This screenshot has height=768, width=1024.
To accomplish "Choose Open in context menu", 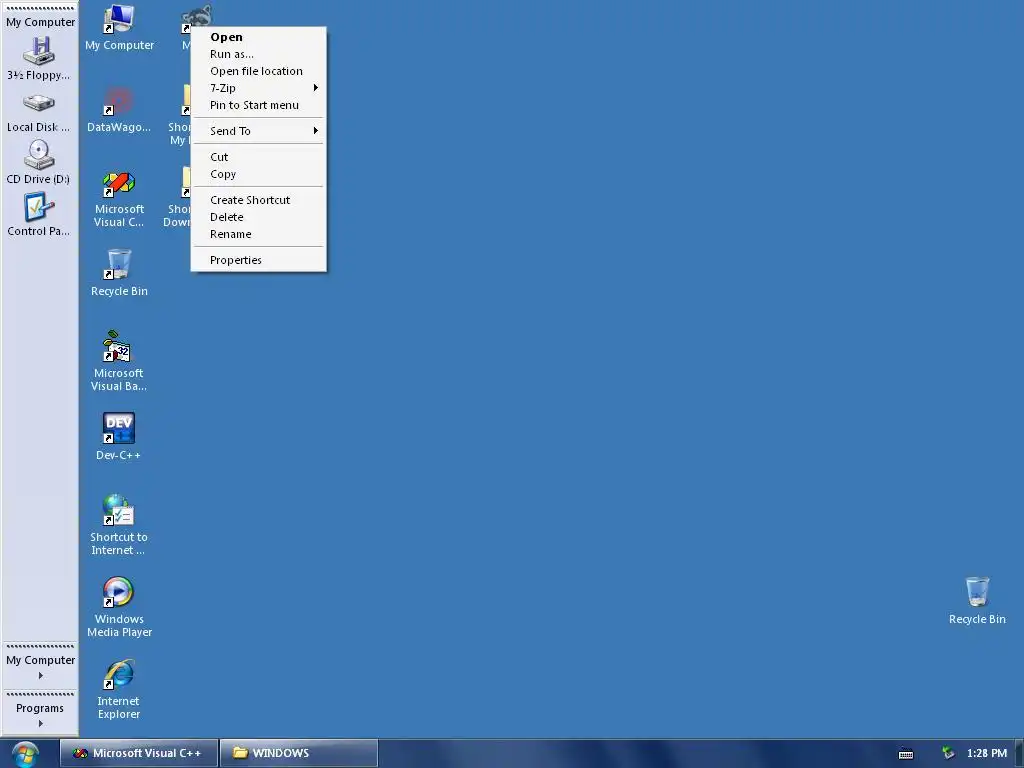I will 259,37.
